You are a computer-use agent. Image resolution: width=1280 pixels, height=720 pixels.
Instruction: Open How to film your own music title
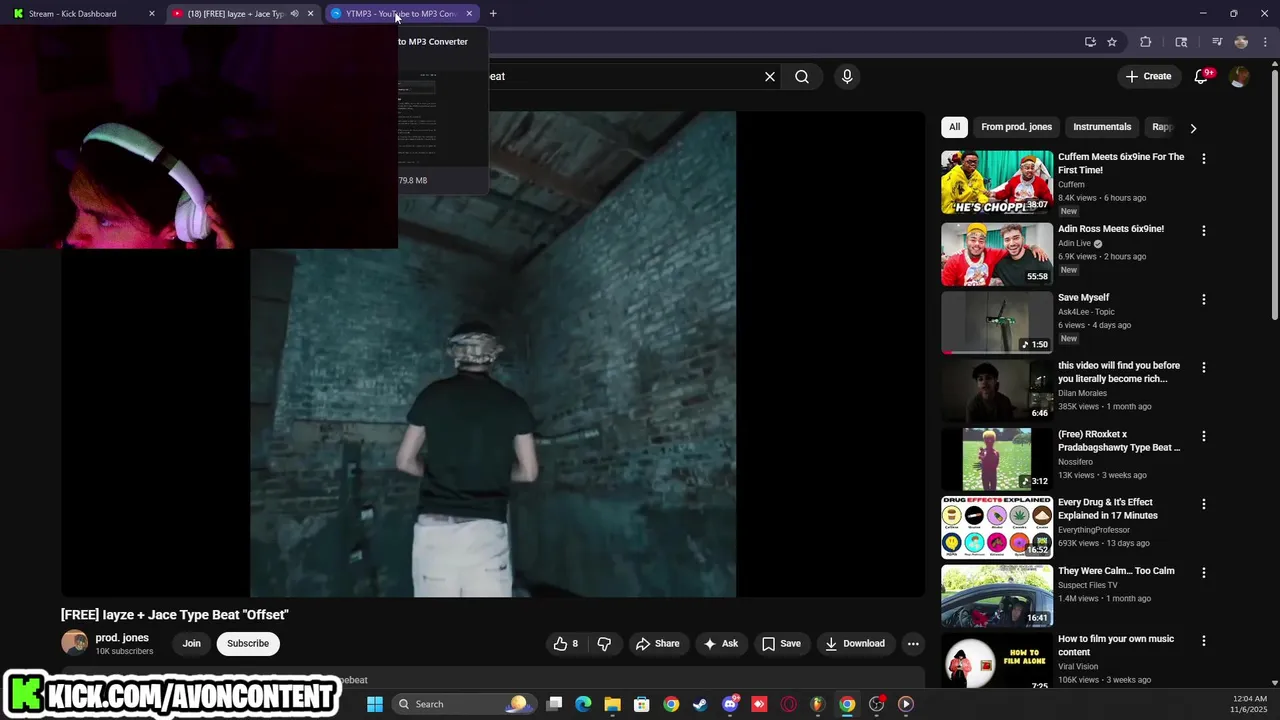pyautogui.click(x=1116, y=645)
